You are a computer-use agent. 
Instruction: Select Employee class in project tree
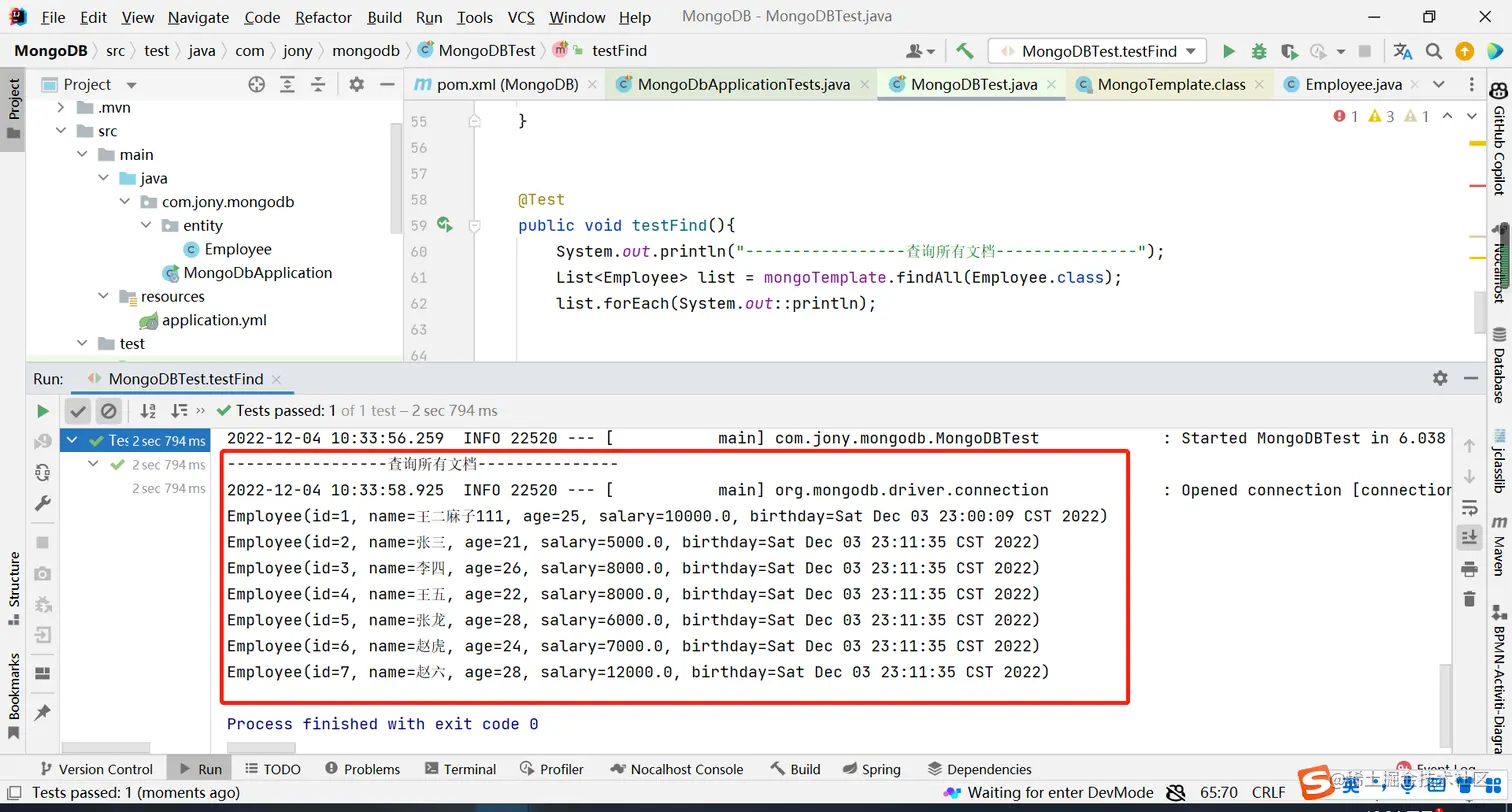pyautogui.click(x=238, y=250)
